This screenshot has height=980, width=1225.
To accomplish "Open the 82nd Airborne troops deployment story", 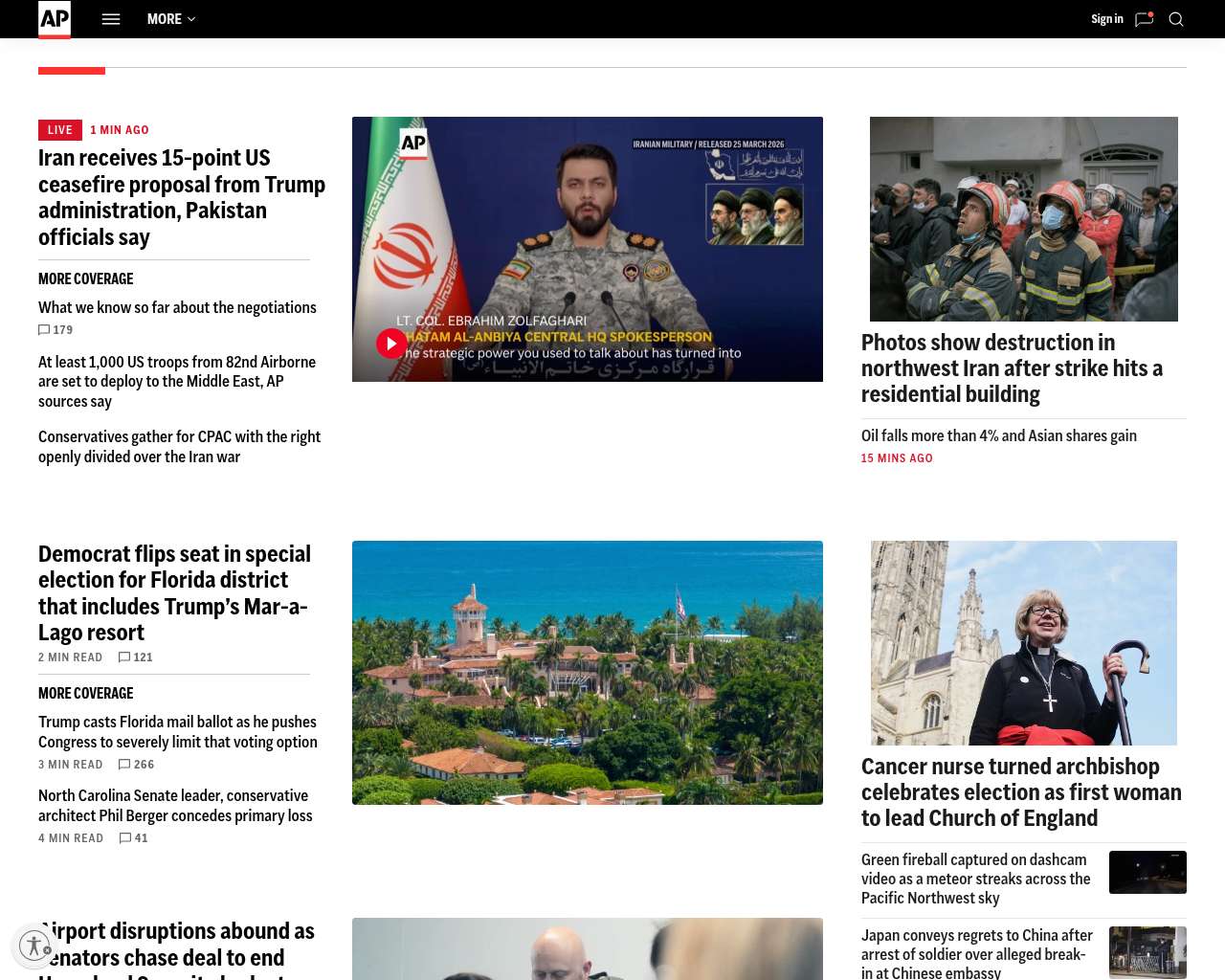I will 177,382.
